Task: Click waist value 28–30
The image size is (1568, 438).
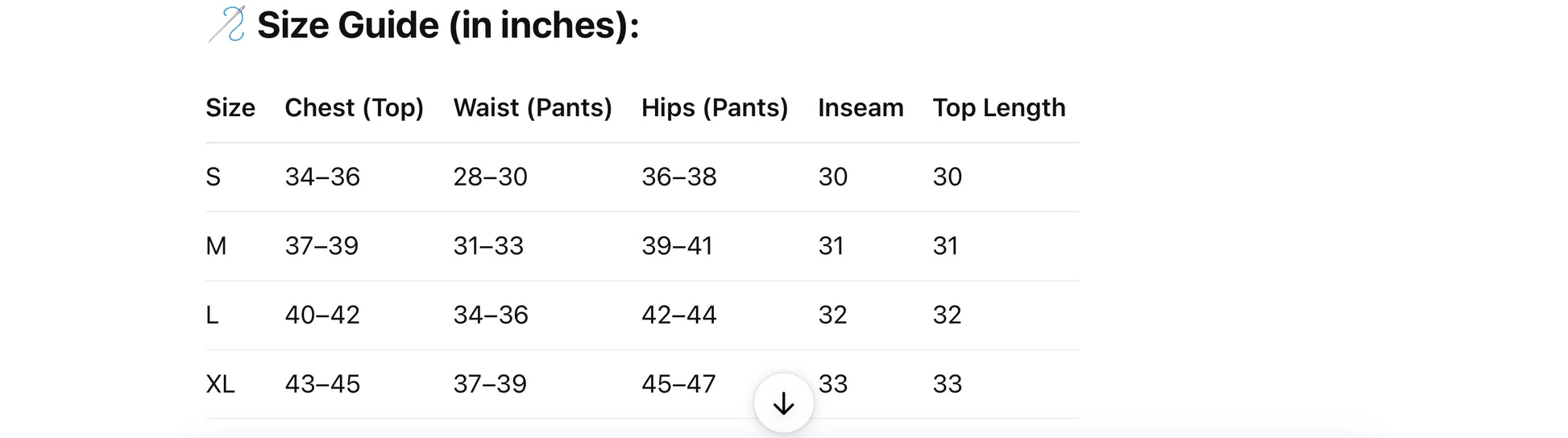Action: coord(490,177)
